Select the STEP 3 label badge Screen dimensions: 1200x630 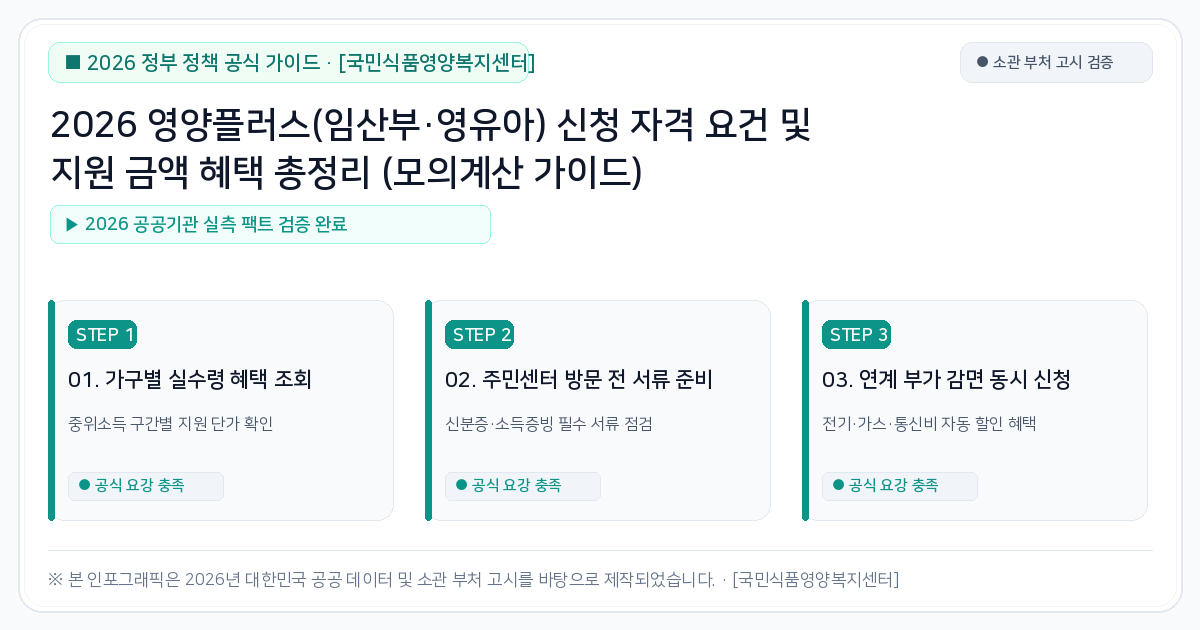(x=856, y=335)
